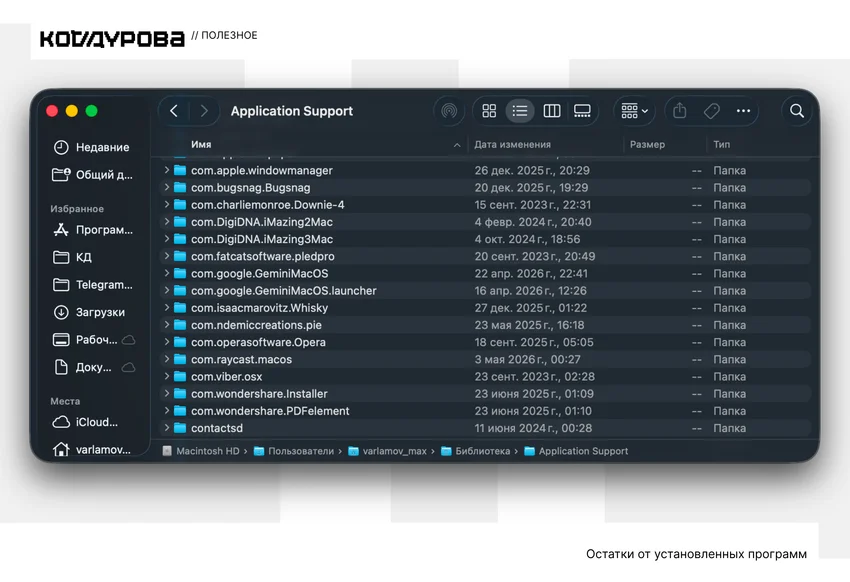Expand com.DigiDNA.iMazing3Mac folder

tap(167, 239)
